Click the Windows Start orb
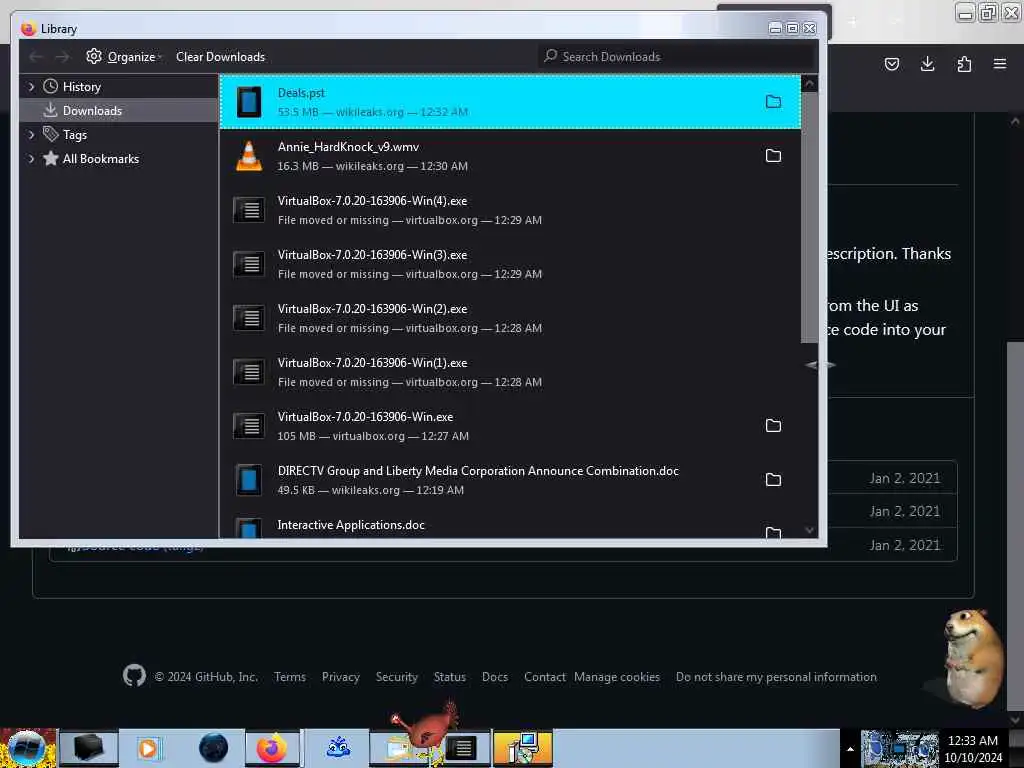Image resolution: width=1024 pixels, height=768 pixels. click(27, 748)
